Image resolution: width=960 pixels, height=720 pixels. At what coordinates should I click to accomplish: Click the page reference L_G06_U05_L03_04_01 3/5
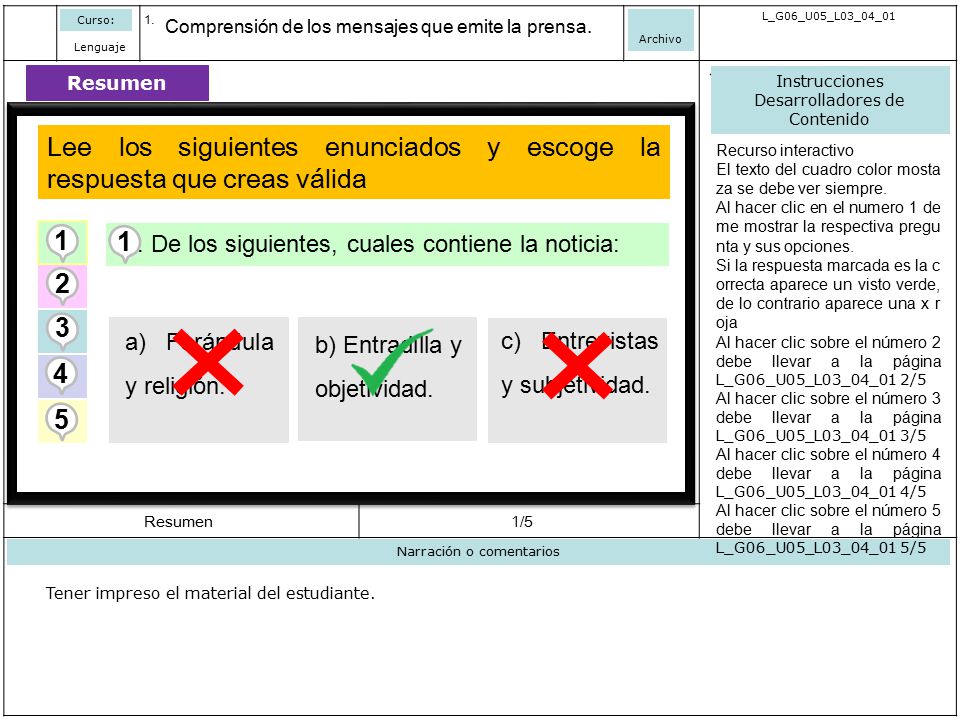821,436
